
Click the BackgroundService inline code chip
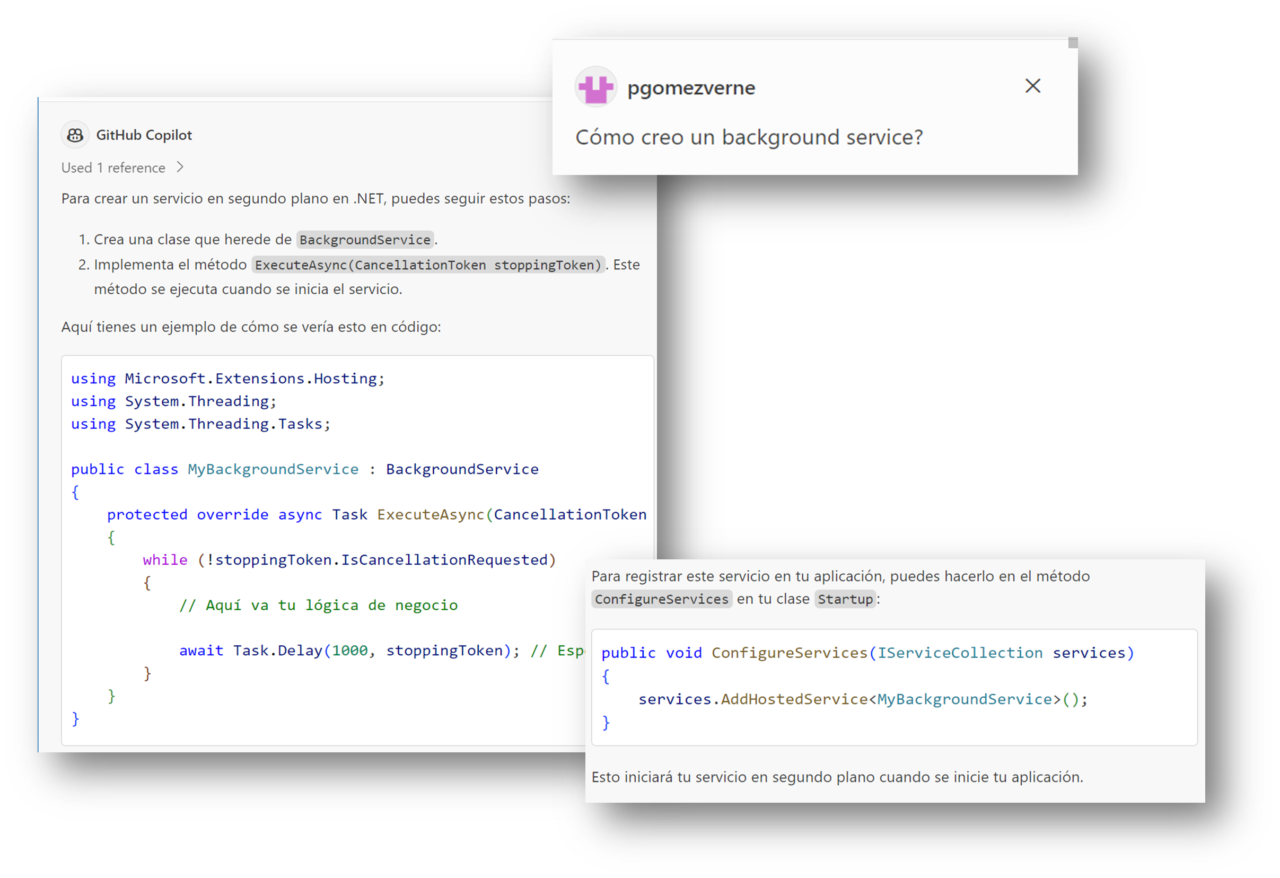coord(364,239)
